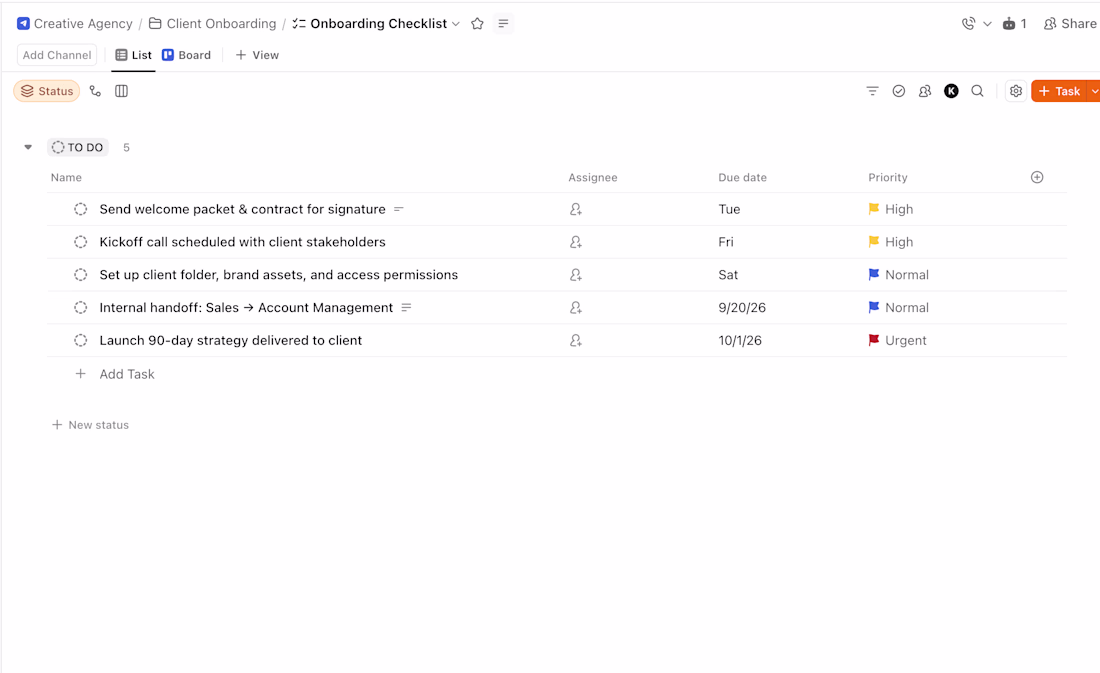1100x673 pixels.
Task: Click the K user avatar
Action: point(951,91)
